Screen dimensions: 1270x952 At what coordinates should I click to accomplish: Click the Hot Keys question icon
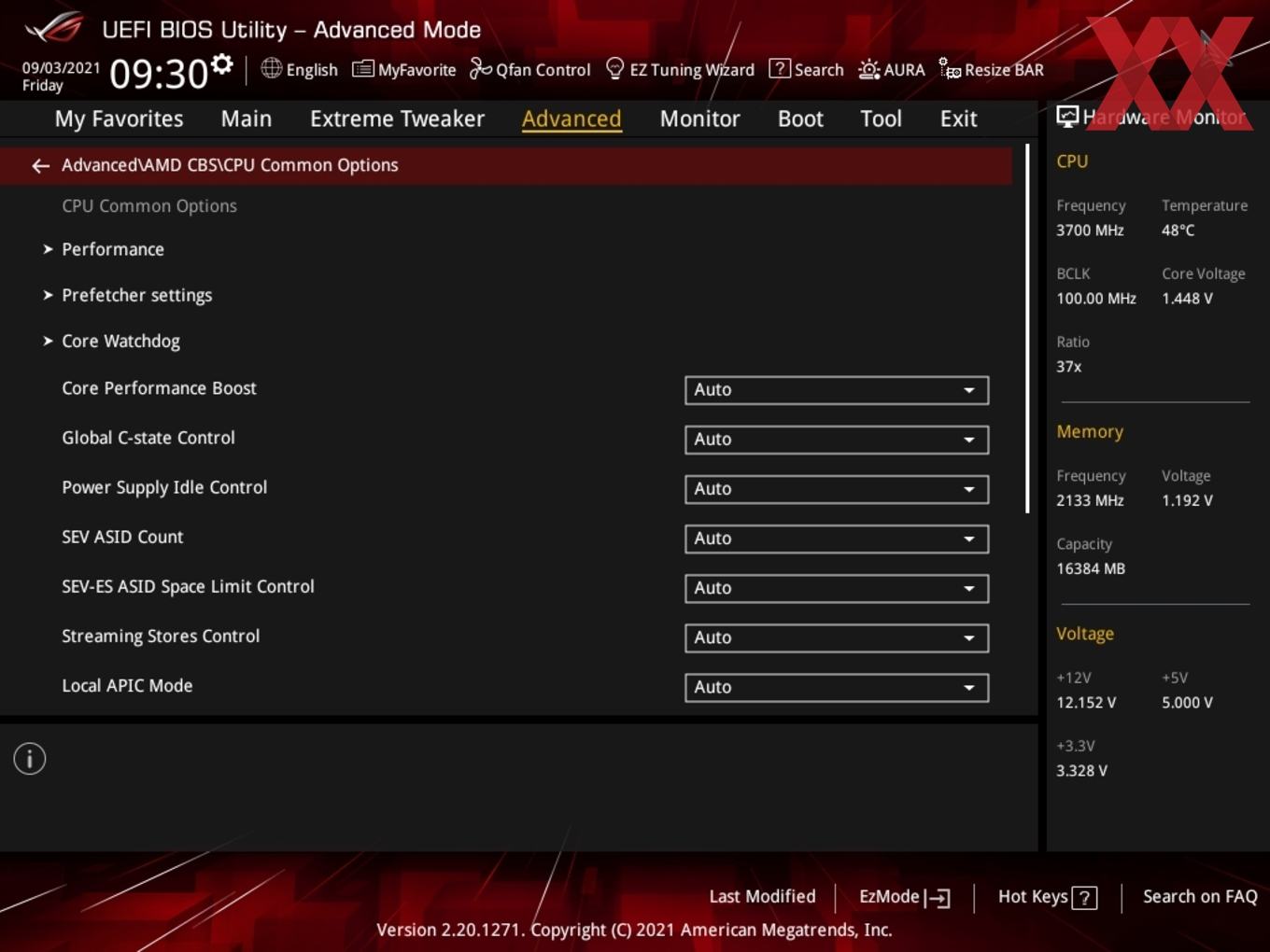point(1084,898)
